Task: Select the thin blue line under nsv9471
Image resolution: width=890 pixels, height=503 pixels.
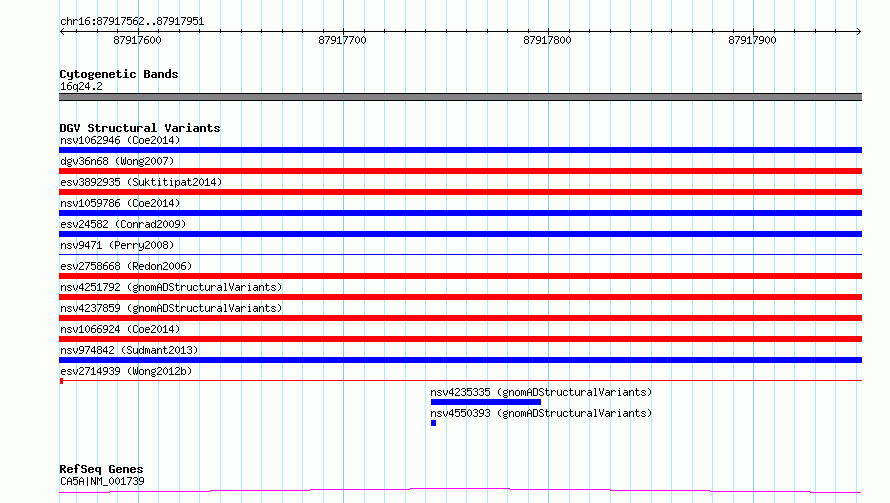Action: 460,254
